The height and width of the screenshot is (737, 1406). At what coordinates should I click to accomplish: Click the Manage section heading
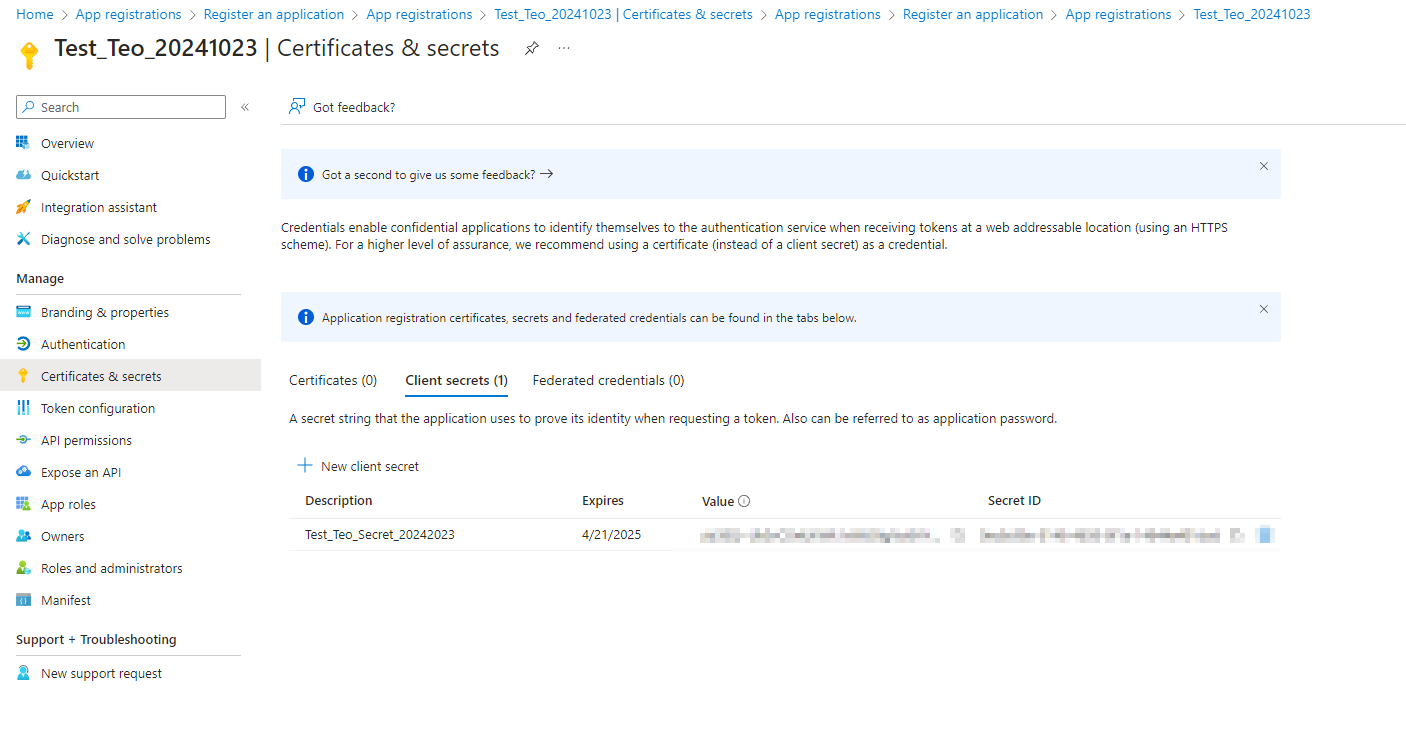point(40,278)
